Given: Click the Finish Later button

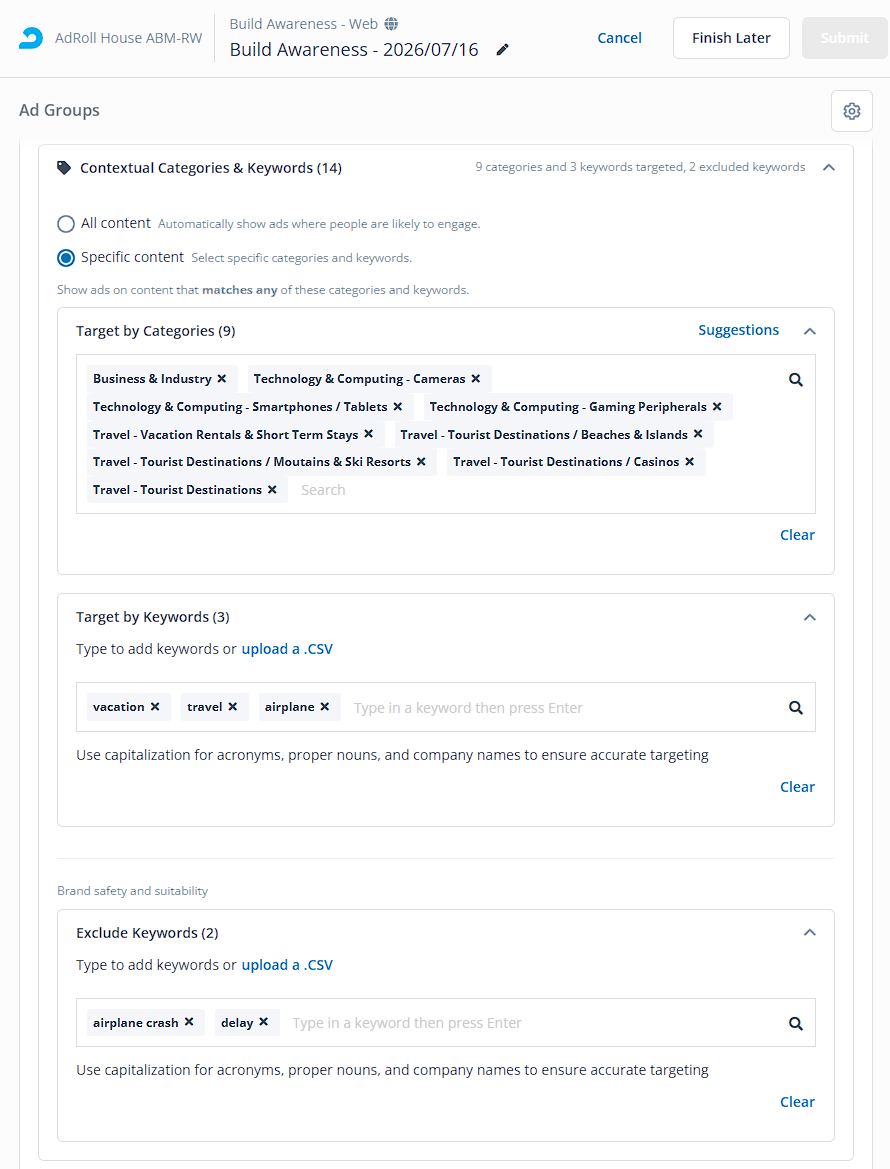Looking at the screenshot, I should [731, 38].
